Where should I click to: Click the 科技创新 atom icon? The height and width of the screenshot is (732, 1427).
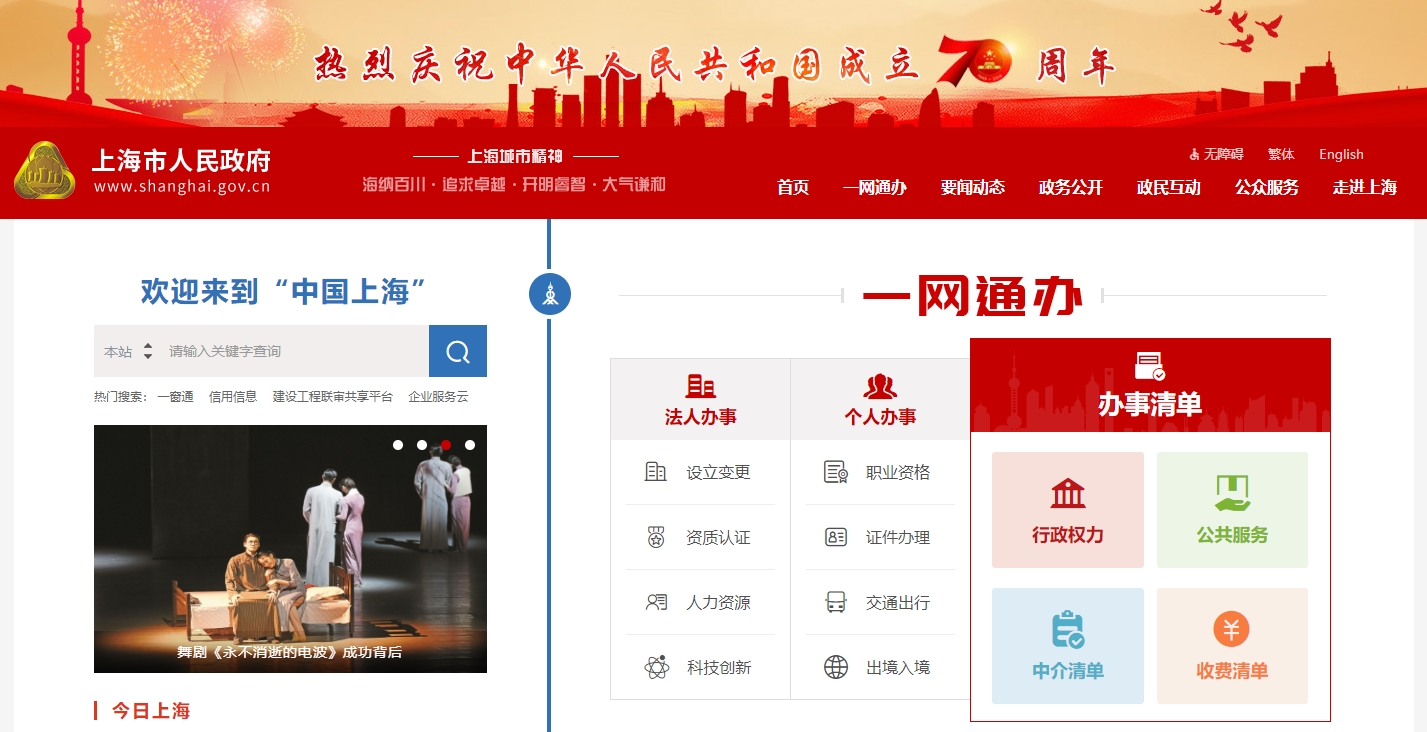pyautogui.click(x=656, y=666)
